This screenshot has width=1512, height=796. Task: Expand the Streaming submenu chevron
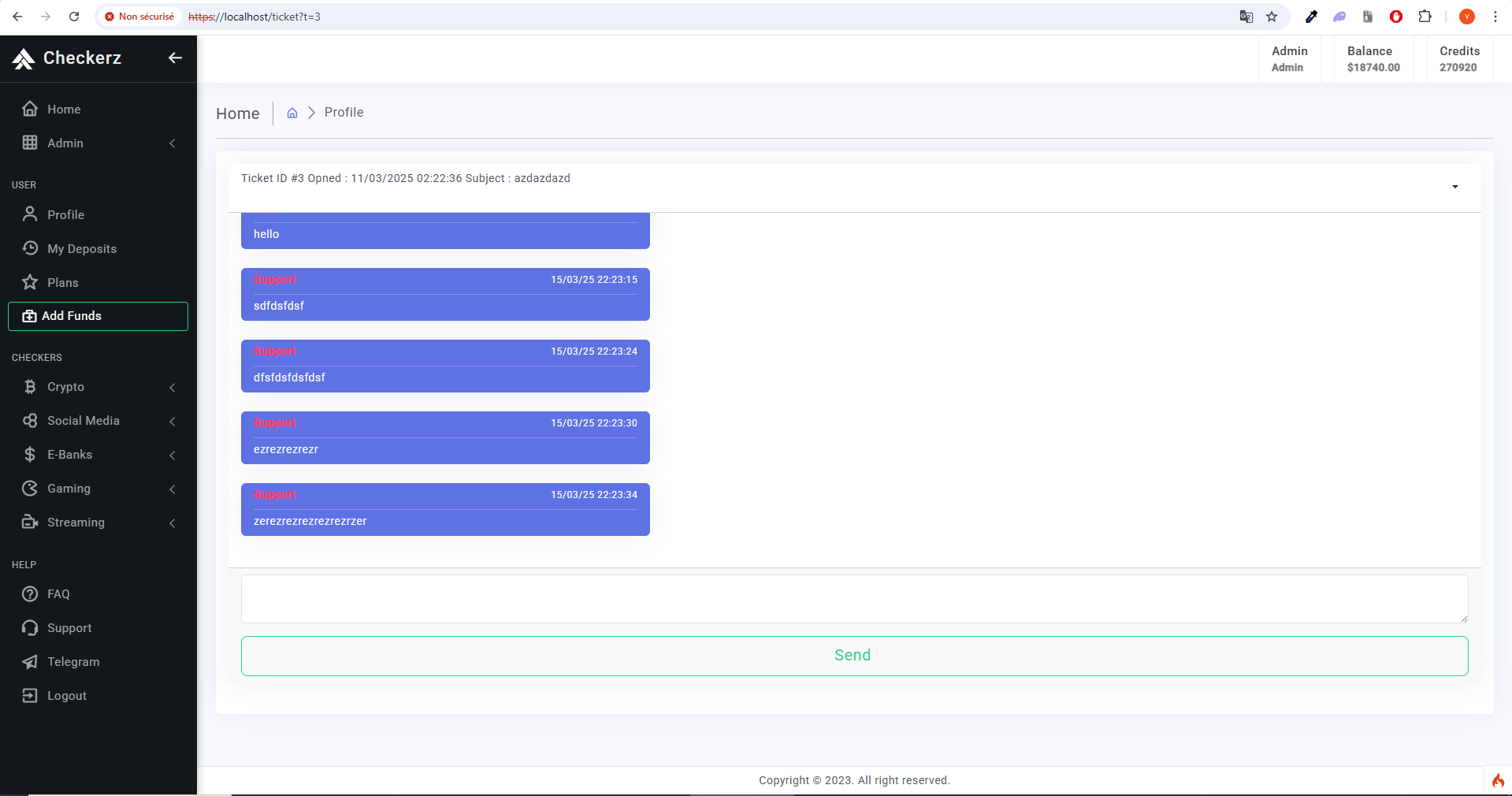click(173, 523)
